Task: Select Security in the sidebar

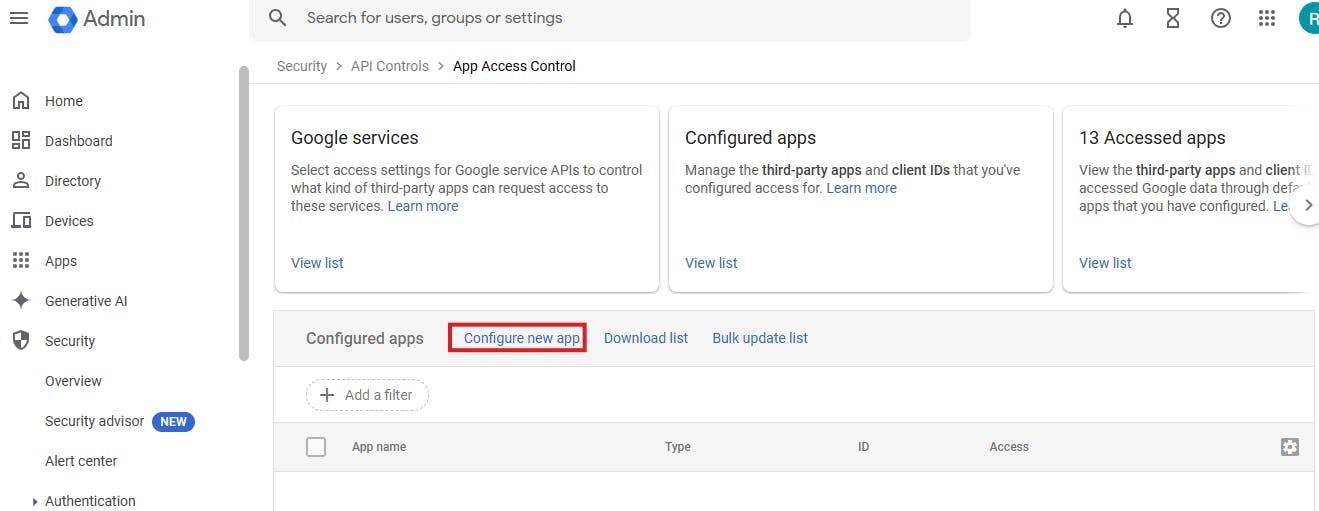Action: (x=70, y=341)
